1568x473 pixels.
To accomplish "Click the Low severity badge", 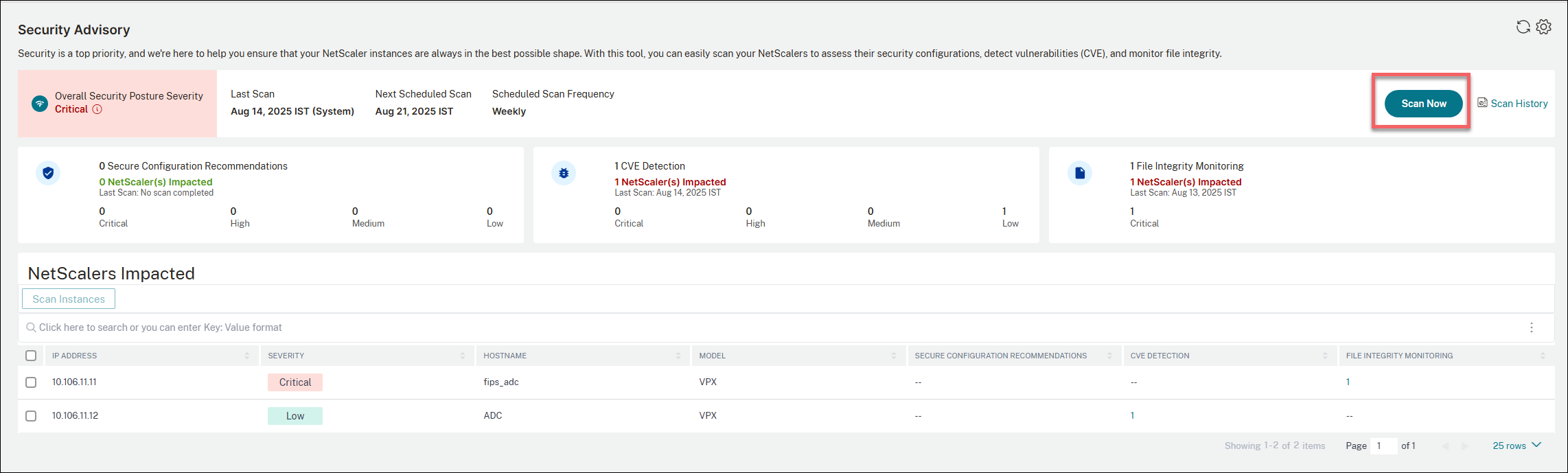I will click(x=295, y=416).
